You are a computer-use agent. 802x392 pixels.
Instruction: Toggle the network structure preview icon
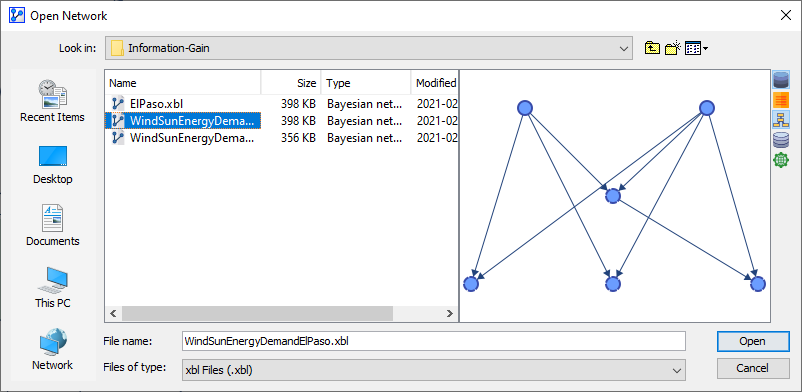click(781, 120)
